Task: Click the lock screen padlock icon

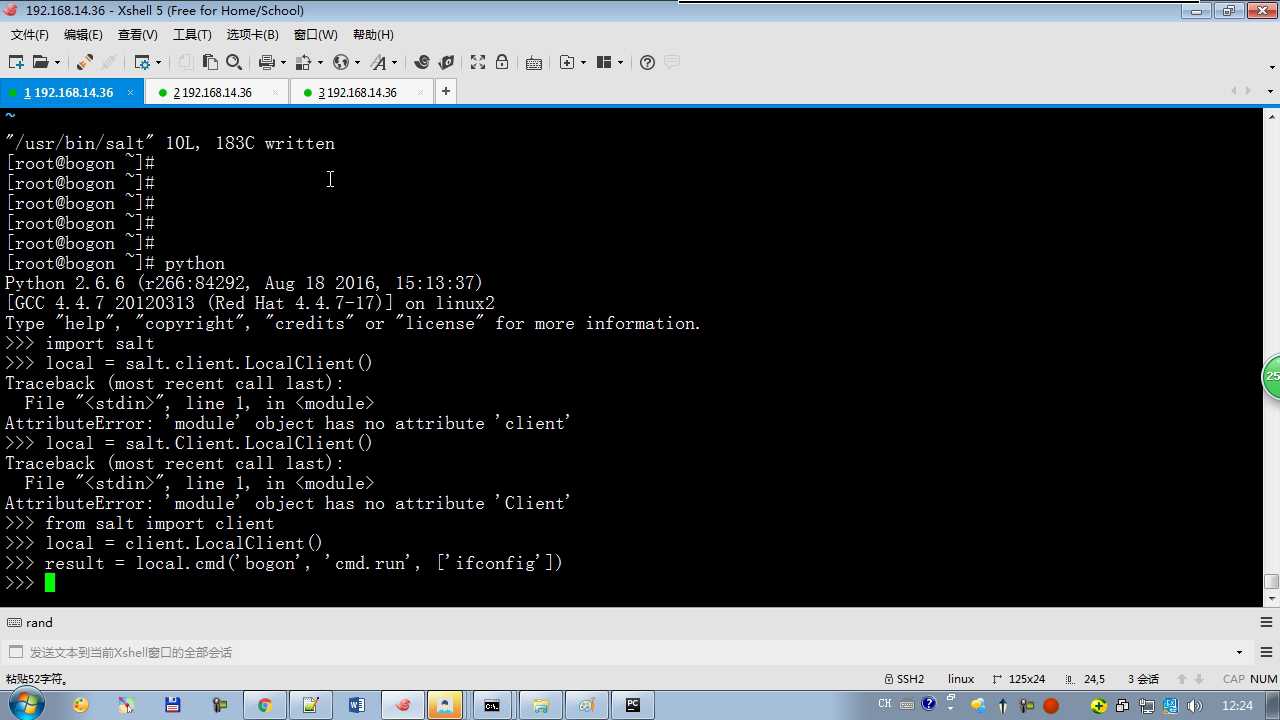Action: pyautogui.click(x=502, y=62)
